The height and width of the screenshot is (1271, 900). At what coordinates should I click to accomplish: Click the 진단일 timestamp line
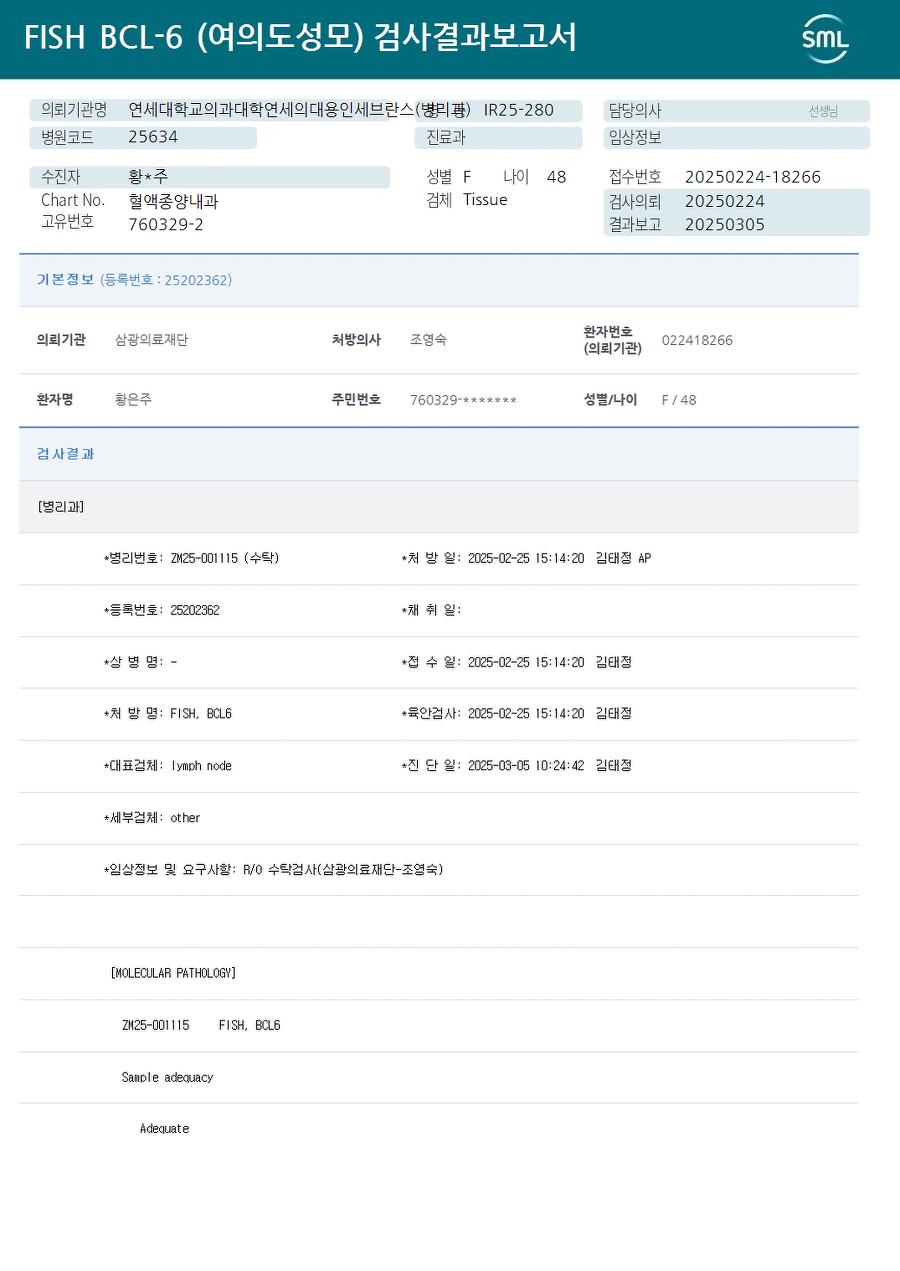516,766
